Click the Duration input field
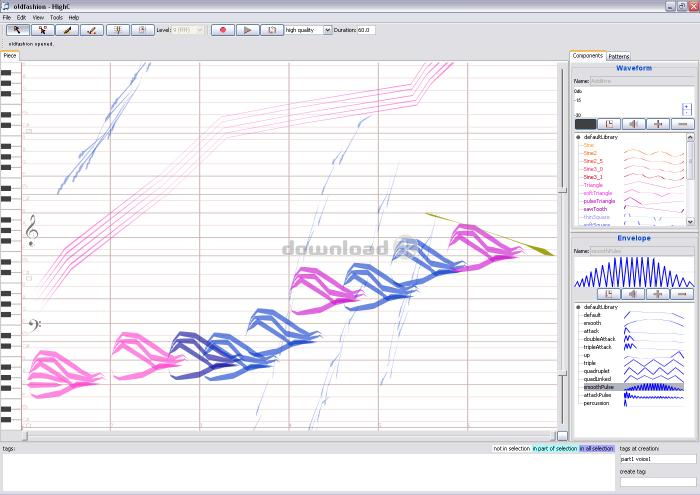The image size is (700, 495). [361, 30]
